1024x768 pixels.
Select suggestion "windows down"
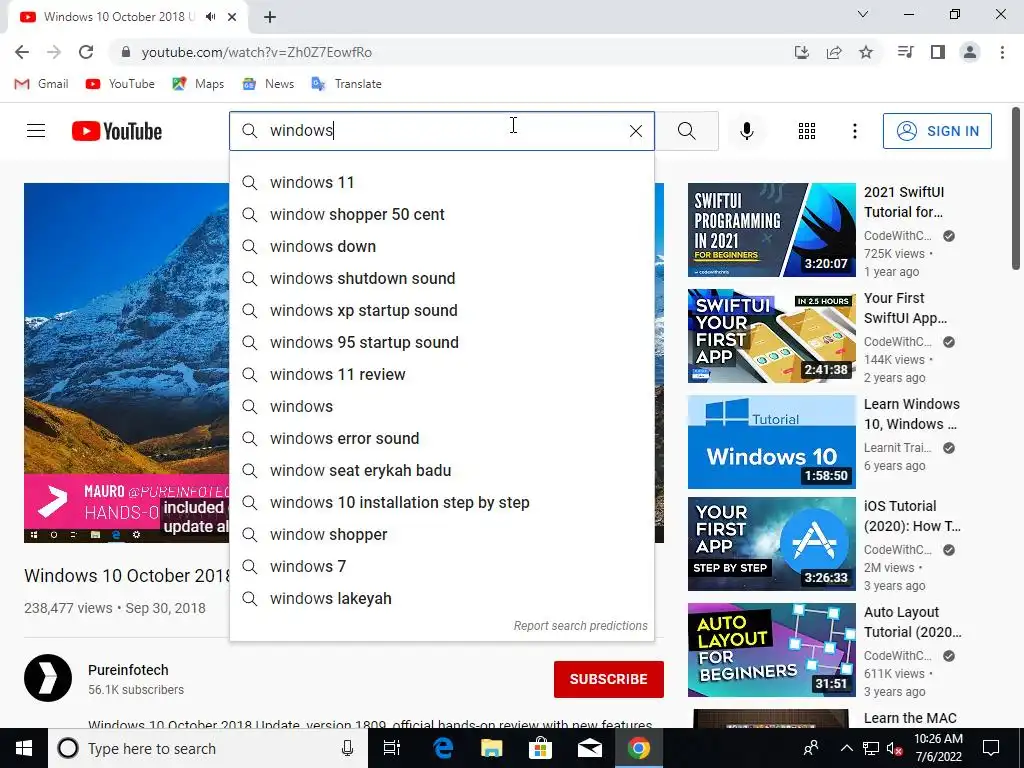coord(441,246)
